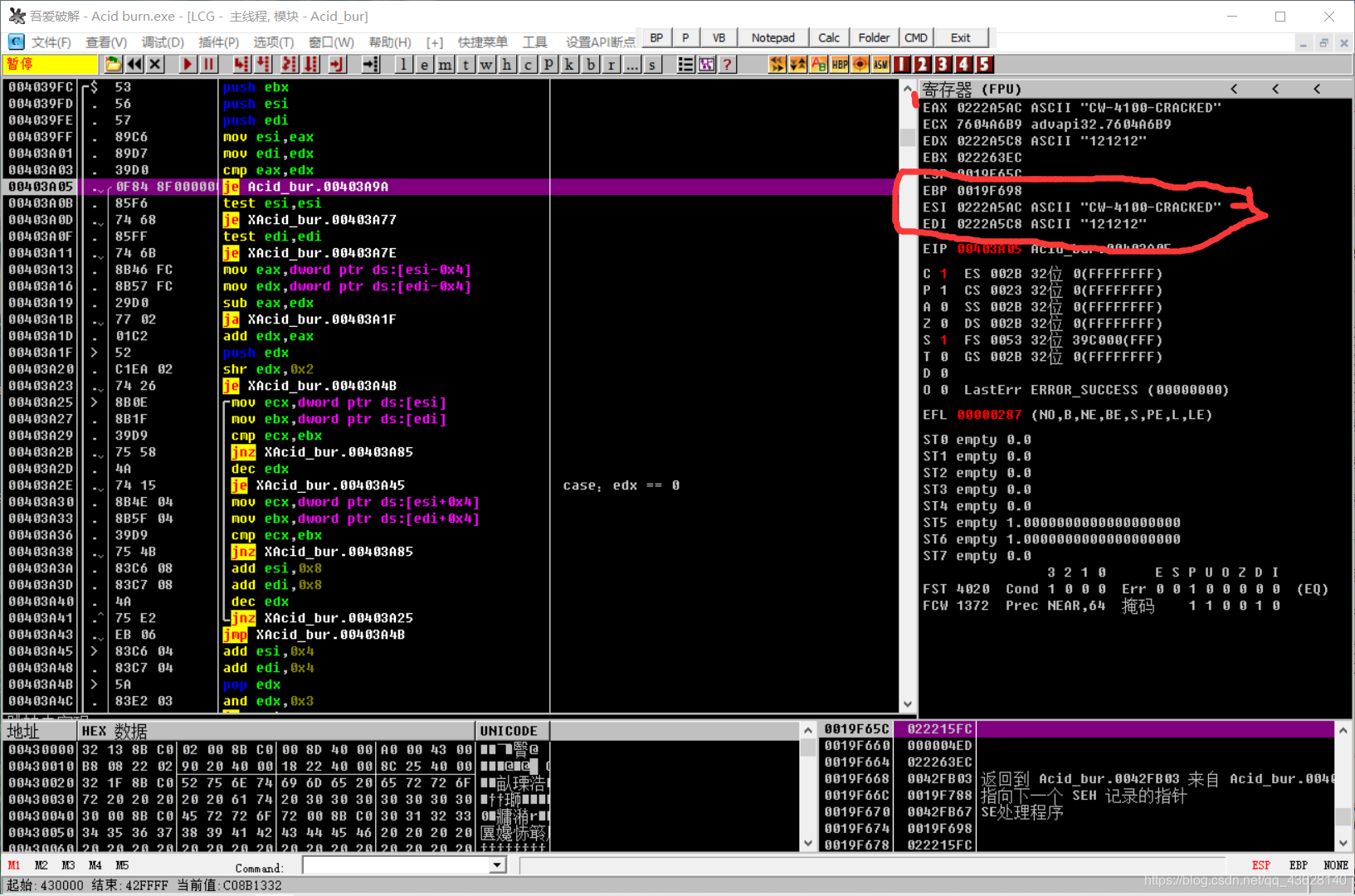Viewport: 1355px width, 896px height.
Task: Select EBP stack addressing mode
Action: pos(1299,865)
